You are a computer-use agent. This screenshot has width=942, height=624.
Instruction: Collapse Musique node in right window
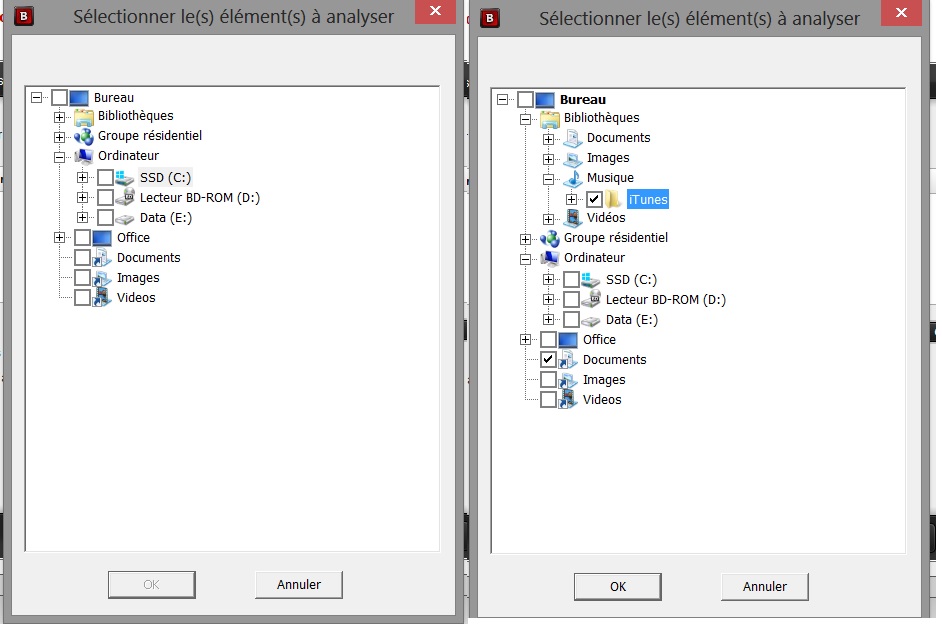point(548,179)
